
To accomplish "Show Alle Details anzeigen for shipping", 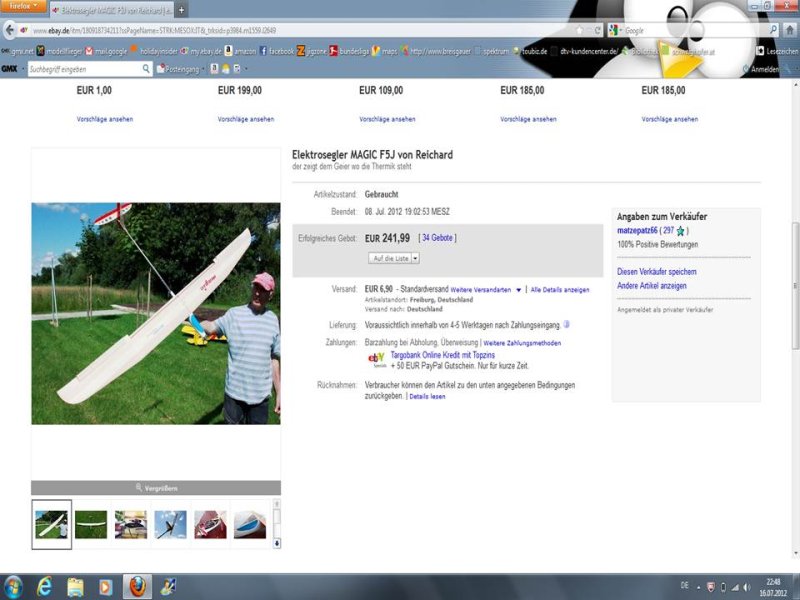I will point(560,290).
